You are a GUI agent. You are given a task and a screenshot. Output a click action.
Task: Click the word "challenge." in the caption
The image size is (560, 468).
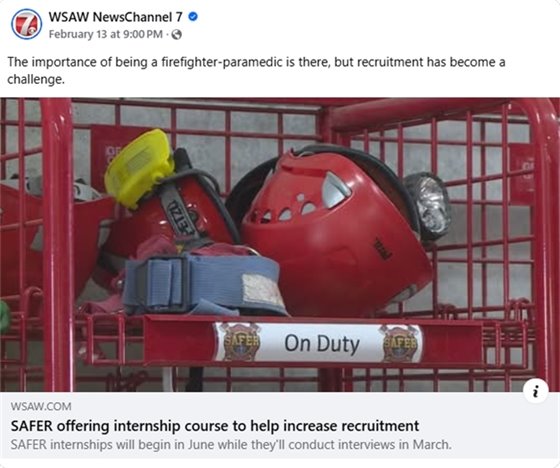click(x=36, y=79)
